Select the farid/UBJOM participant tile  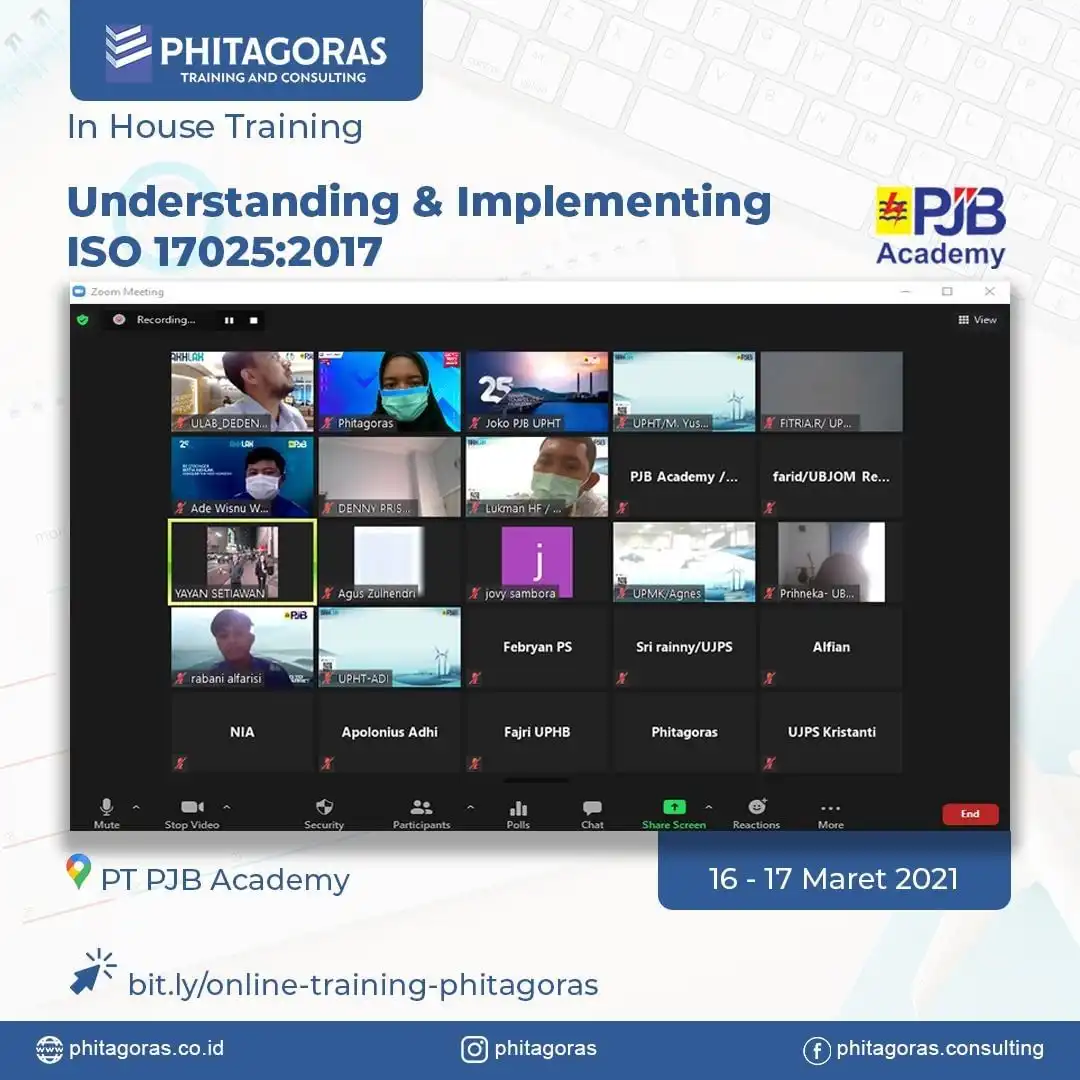point(831,477)
